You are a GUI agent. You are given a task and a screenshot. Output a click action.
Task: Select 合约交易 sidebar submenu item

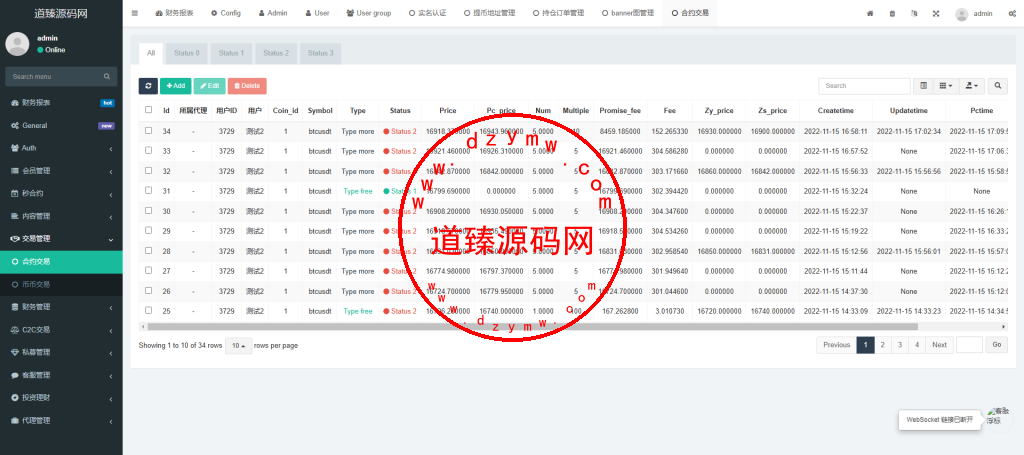coord(61,262)
